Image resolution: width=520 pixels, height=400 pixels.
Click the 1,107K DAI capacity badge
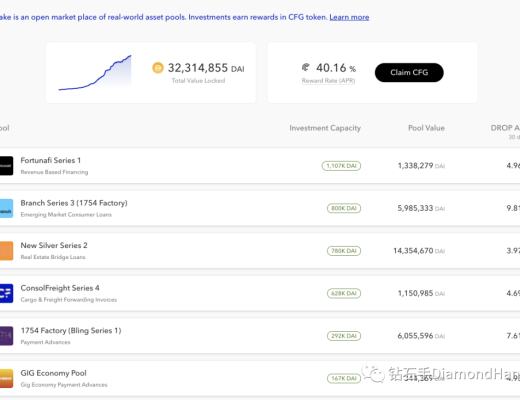[x=341, y=166]
